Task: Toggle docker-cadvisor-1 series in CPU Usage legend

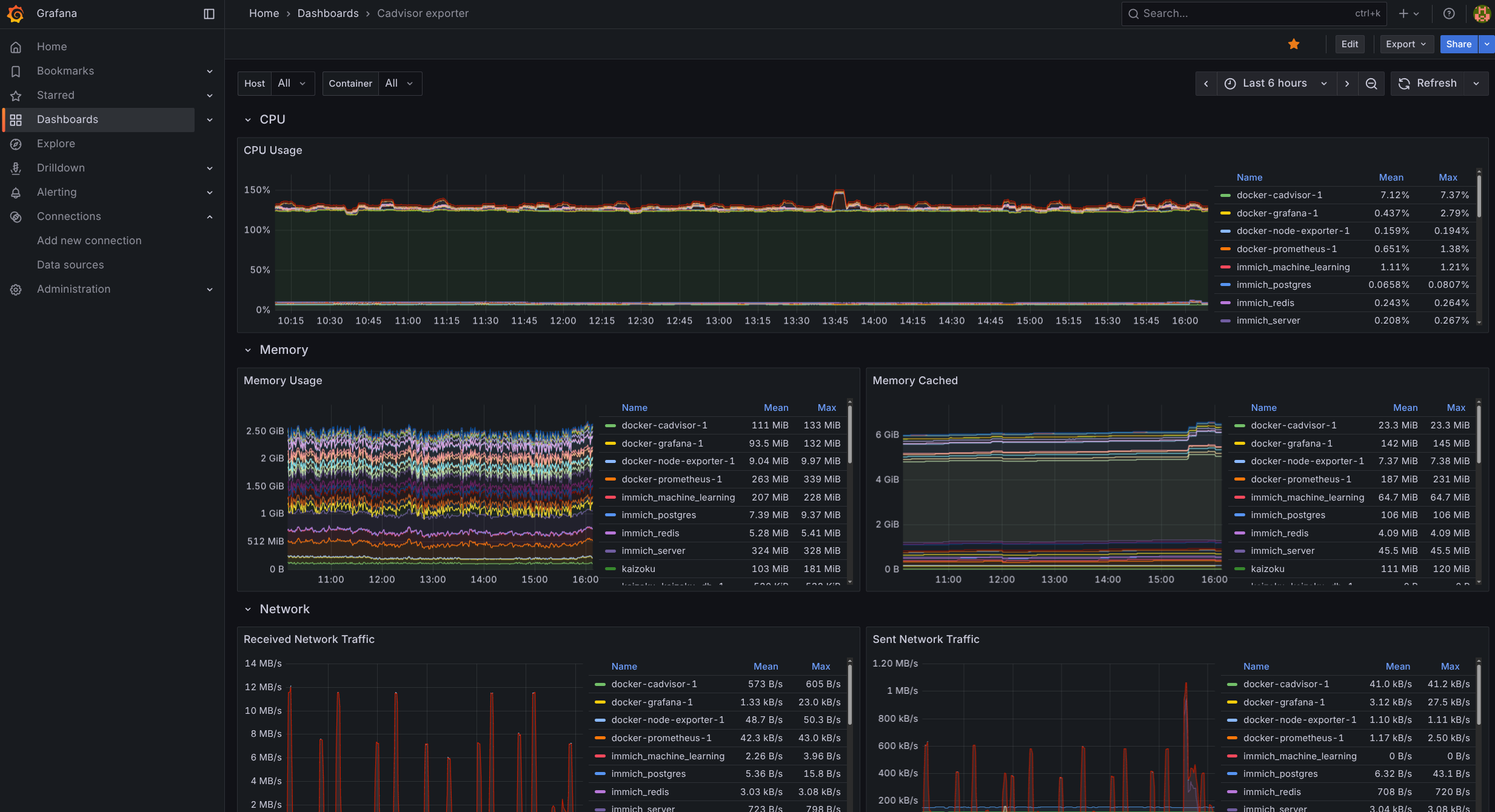Action: [x=1279, y=195]
